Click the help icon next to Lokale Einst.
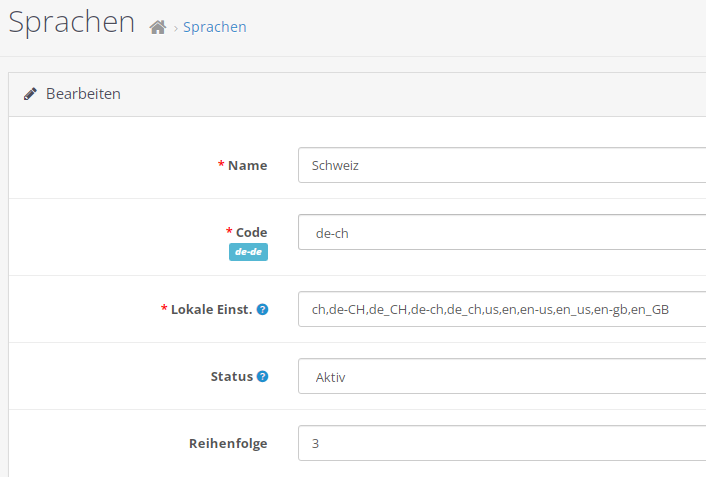706x477 pixels. (262, 310)
